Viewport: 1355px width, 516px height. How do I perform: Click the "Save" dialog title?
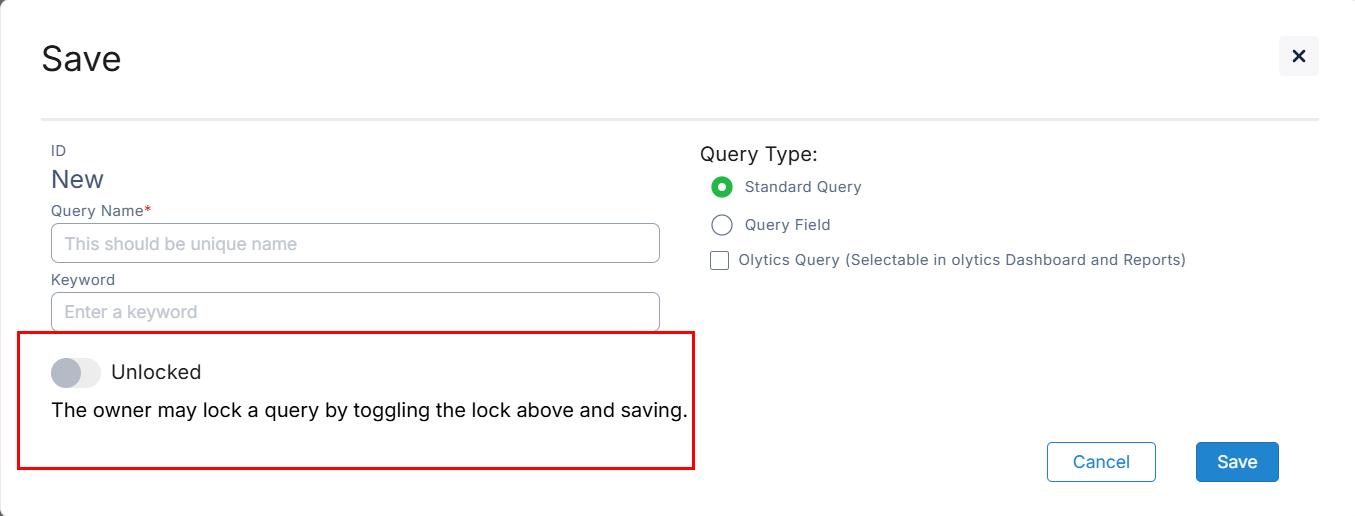(81, 59)
